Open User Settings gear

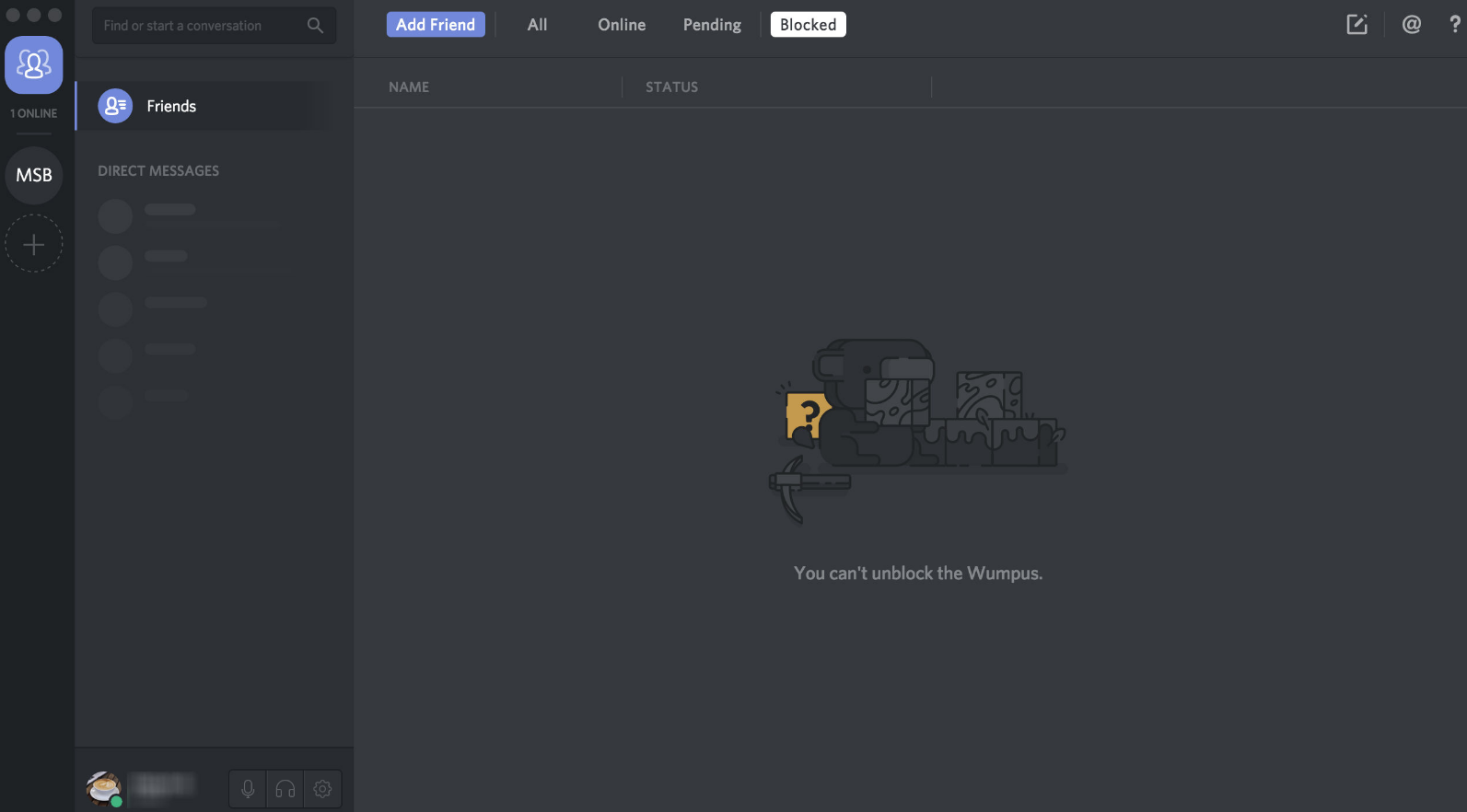322,789
